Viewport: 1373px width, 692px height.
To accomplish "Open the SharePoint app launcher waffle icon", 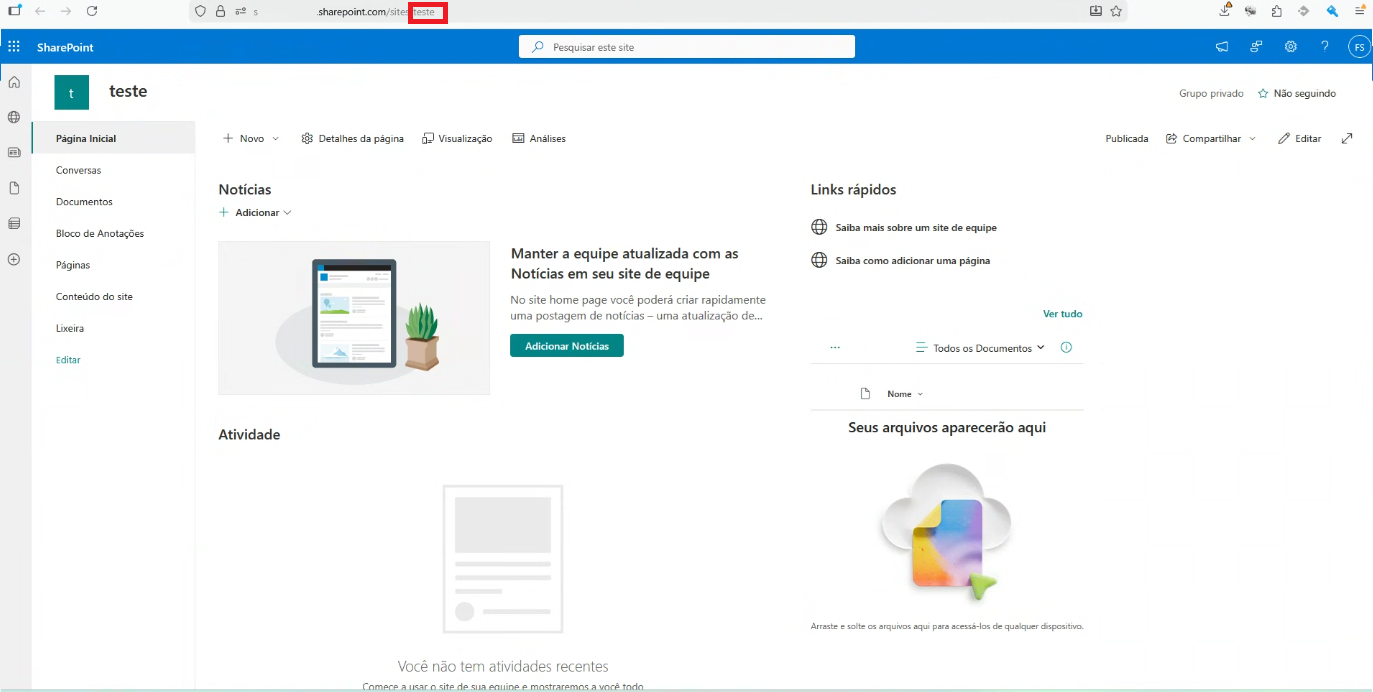I will (14, 47).
